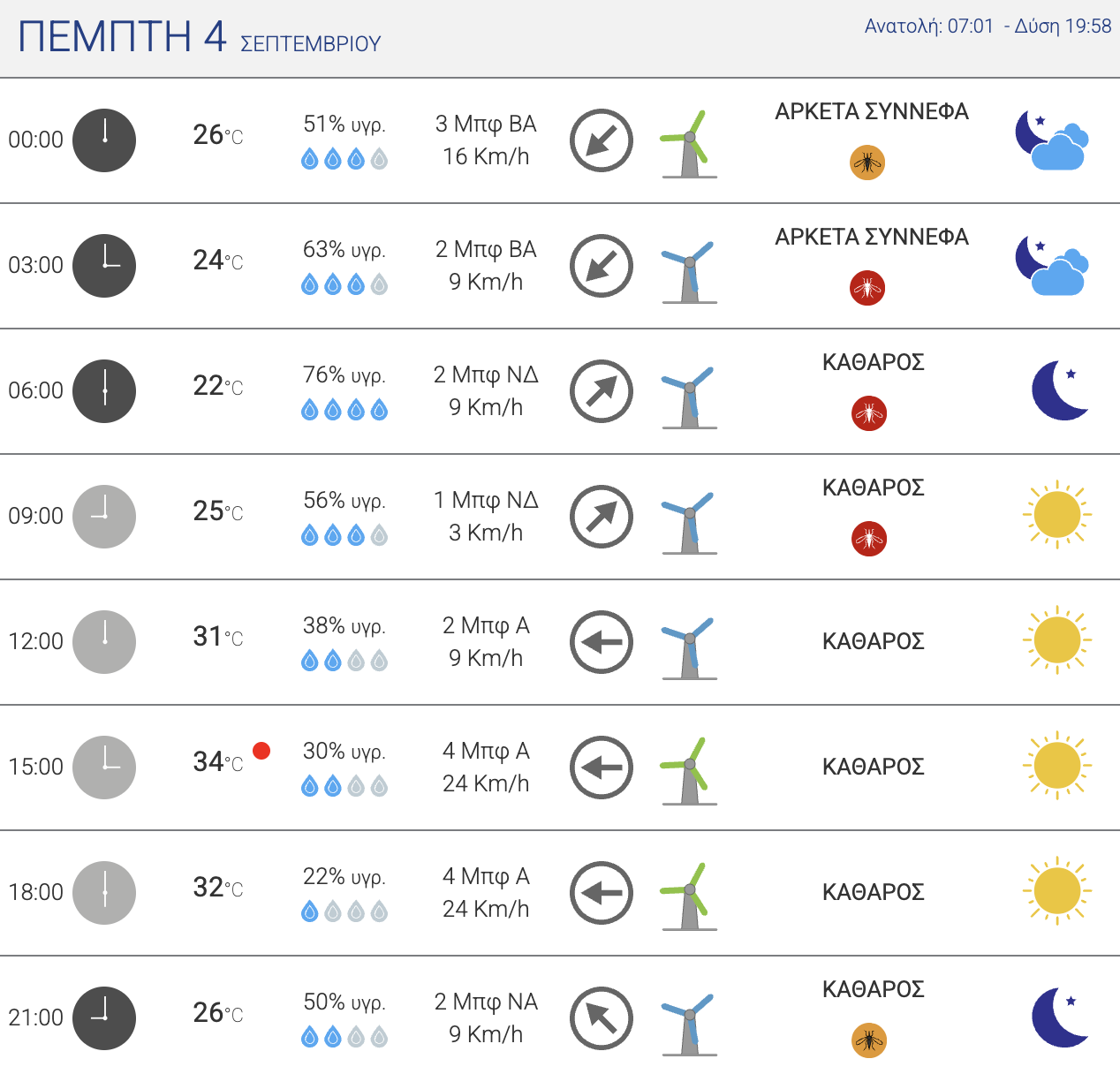Click the crescent moon icon at 21:00
Viewport: 1120px width, 1074px height.
[x=1060, y=1017]
